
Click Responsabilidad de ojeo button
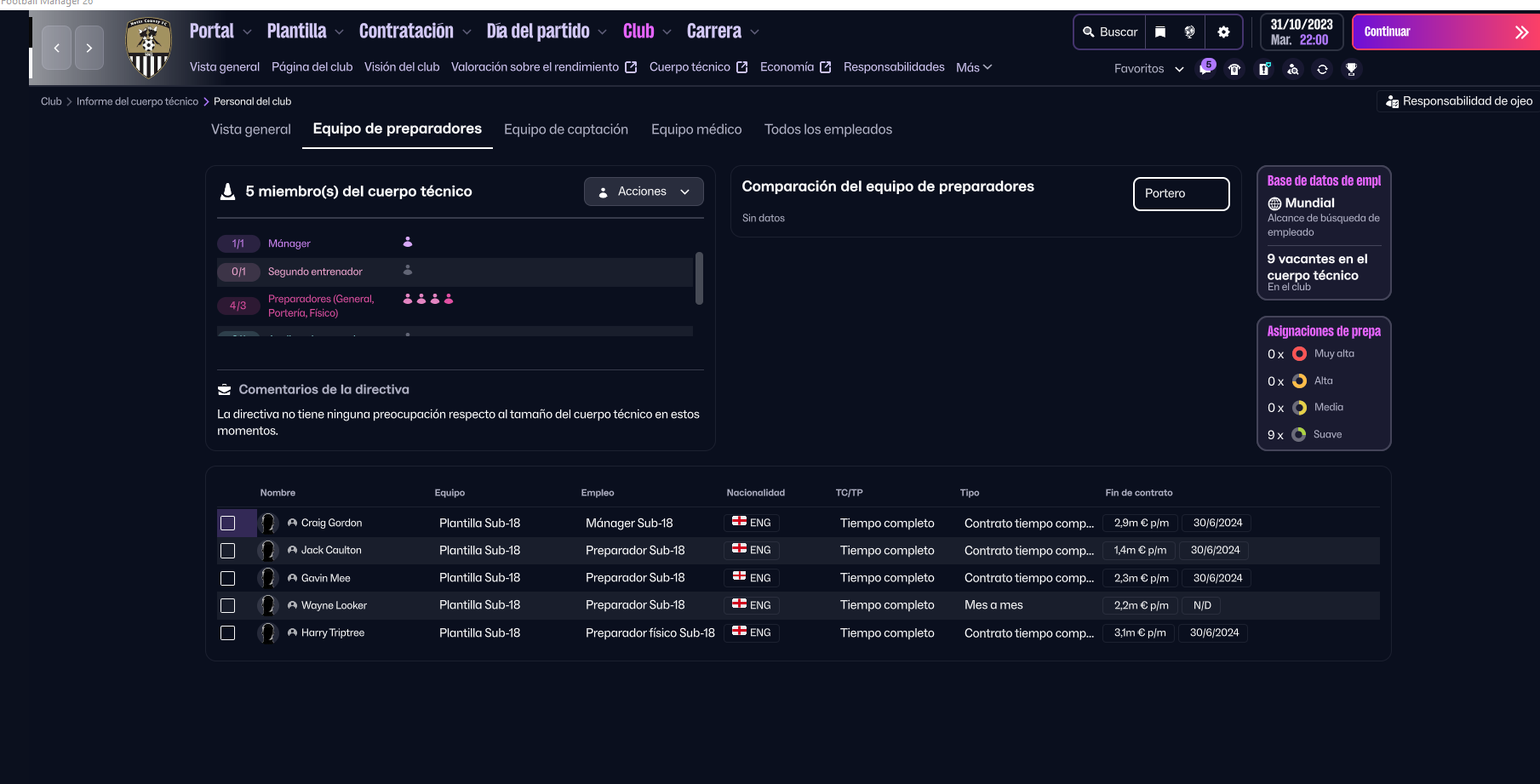[x=1459, y=101]
